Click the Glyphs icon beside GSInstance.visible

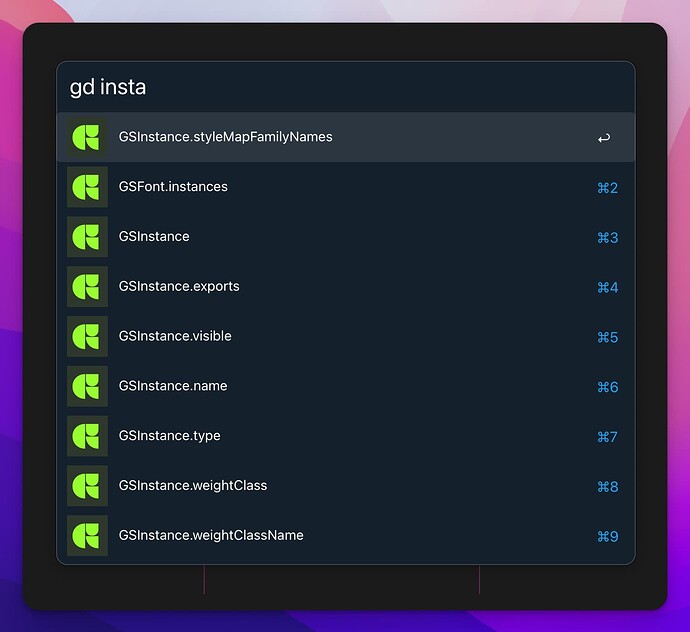[87, 336]
